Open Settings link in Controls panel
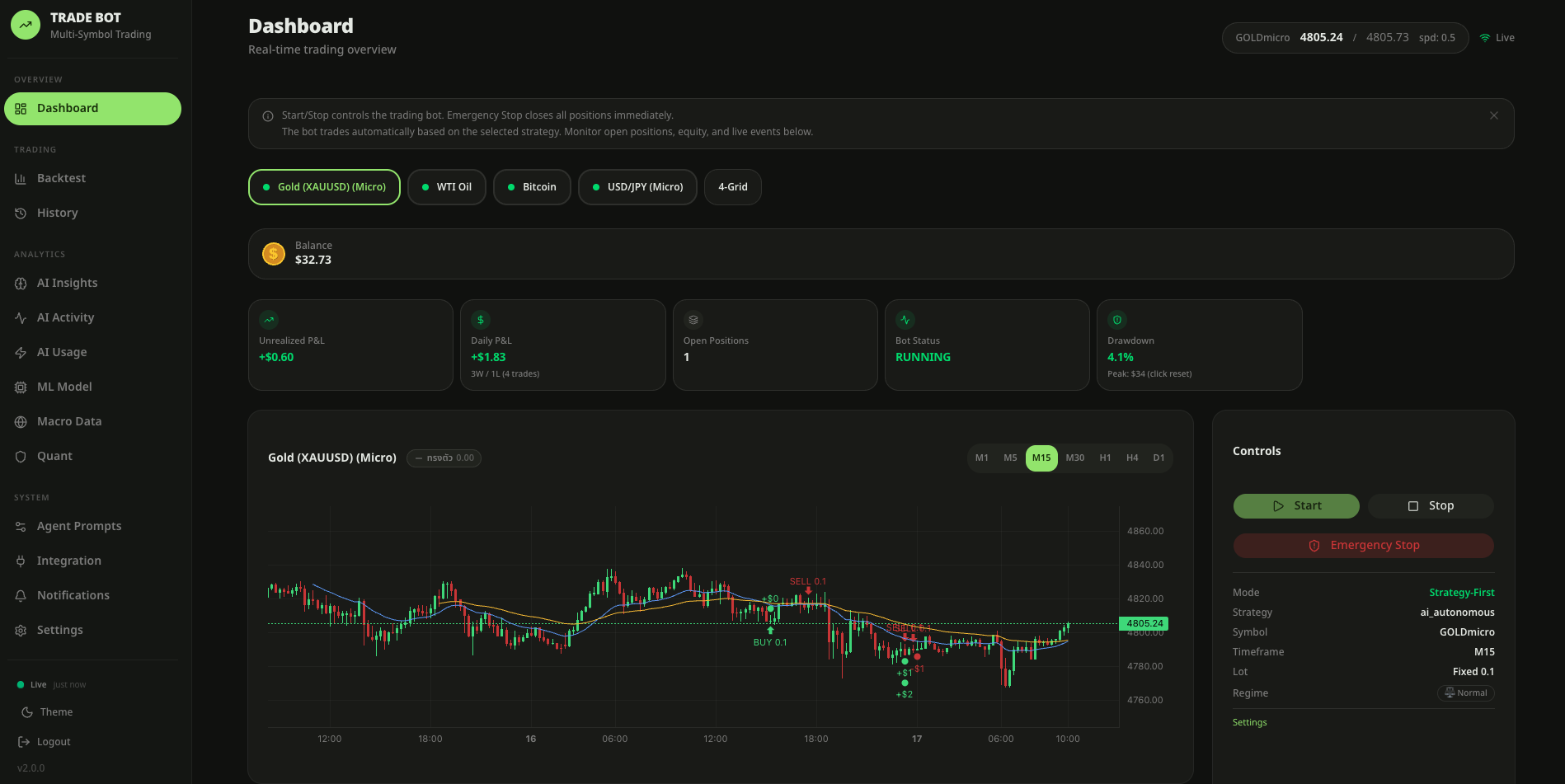1565x784 pixels. (x=1250, y=723)
